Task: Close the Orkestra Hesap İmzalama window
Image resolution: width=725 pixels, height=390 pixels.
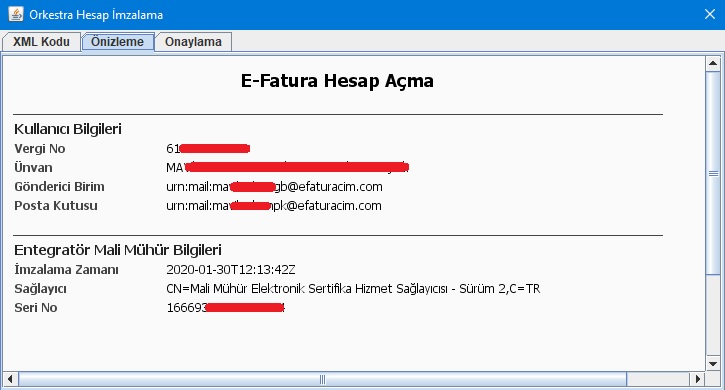Action: pos(710,14)
